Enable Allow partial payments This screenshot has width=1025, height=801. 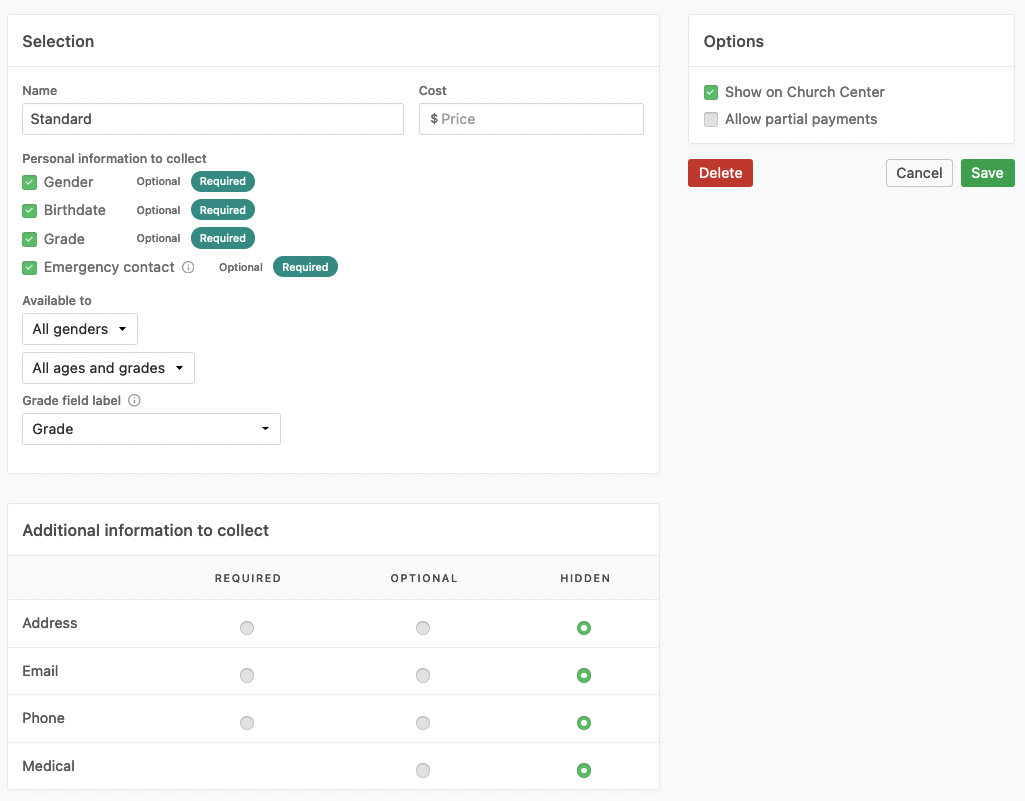tap(711, 120)
